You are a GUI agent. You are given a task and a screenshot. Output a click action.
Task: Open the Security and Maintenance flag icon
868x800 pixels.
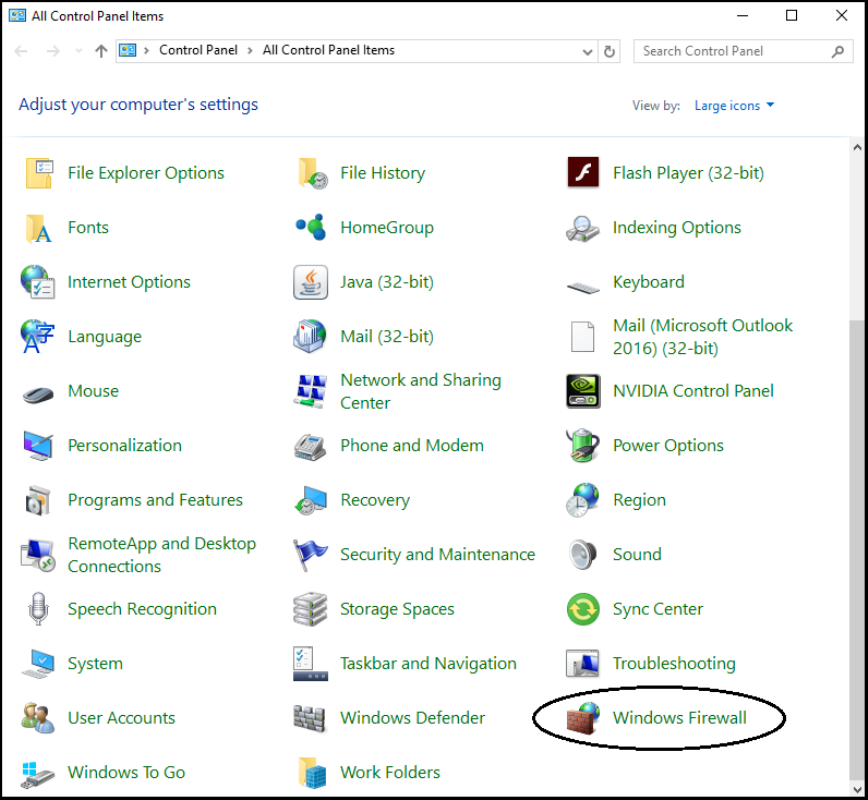(x=310, y=555)
